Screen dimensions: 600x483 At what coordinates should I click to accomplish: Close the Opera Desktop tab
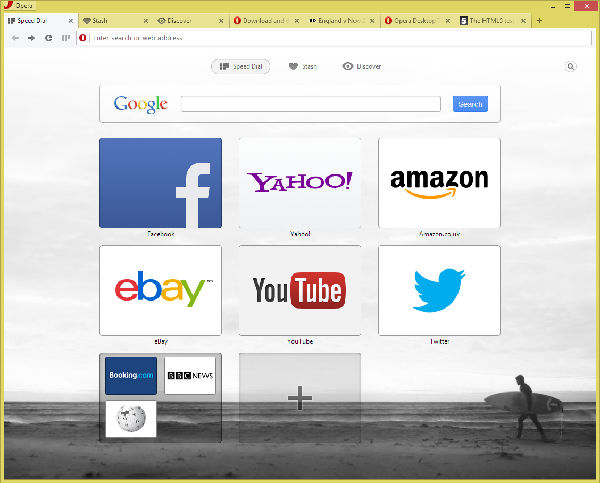(x=448, y=21)
